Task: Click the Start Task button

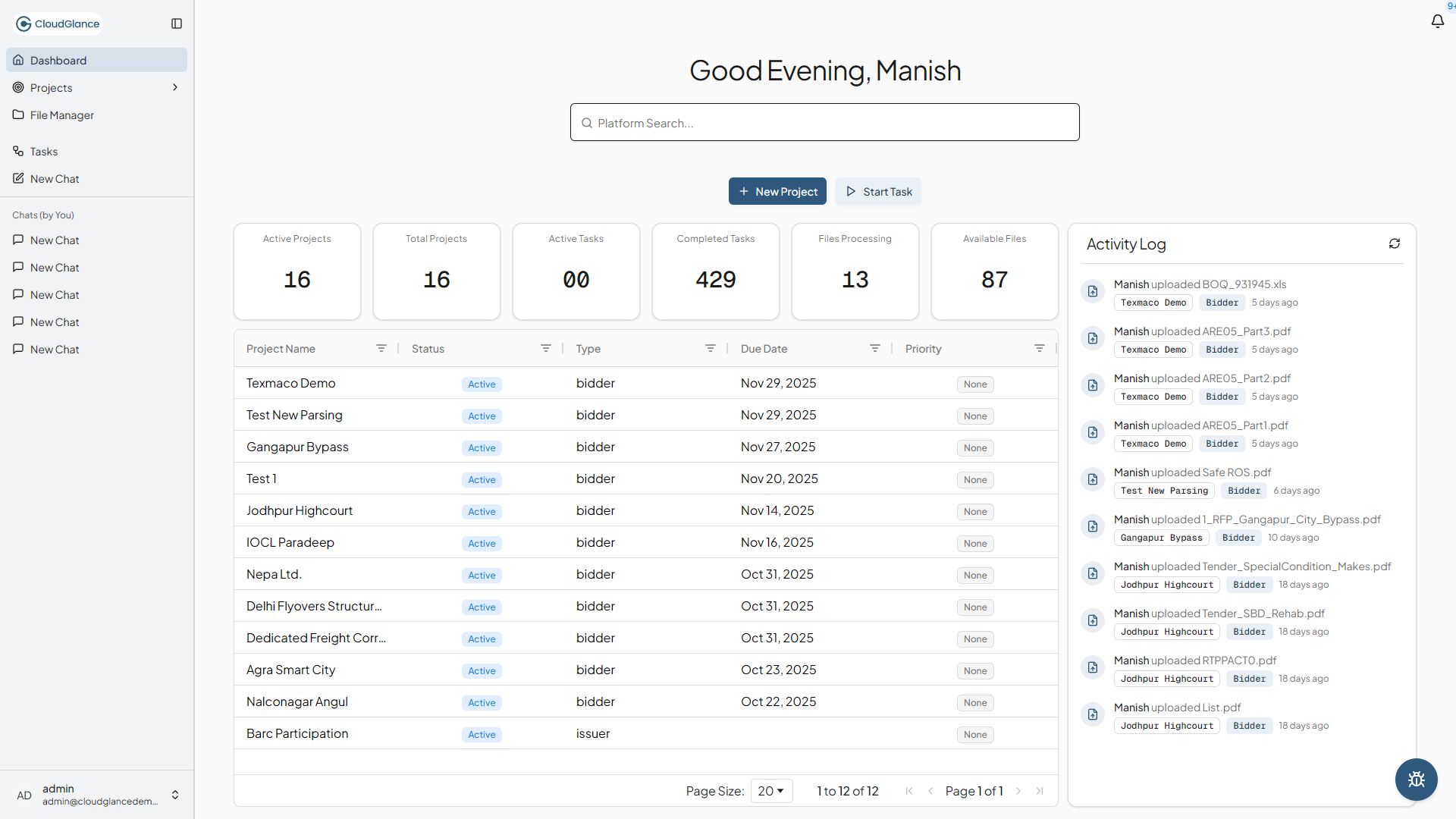Action: click(x=878, y=191)
